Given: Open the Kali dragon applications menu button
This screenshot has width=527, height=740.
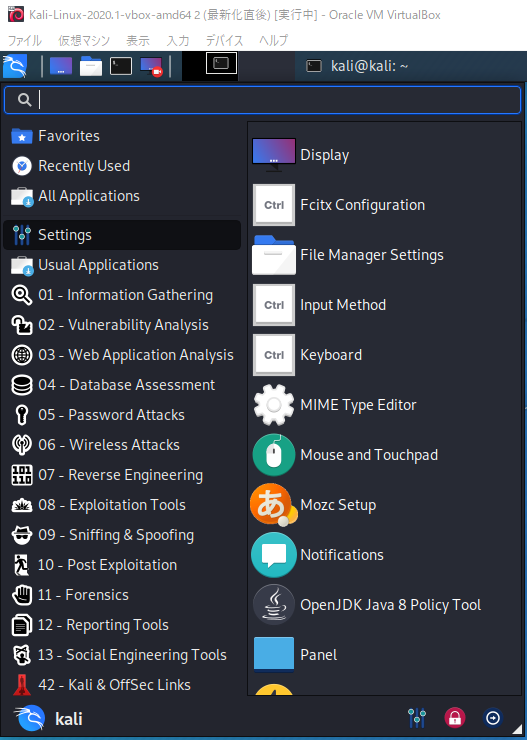Looking at the screenshot, I should point(15,66).
